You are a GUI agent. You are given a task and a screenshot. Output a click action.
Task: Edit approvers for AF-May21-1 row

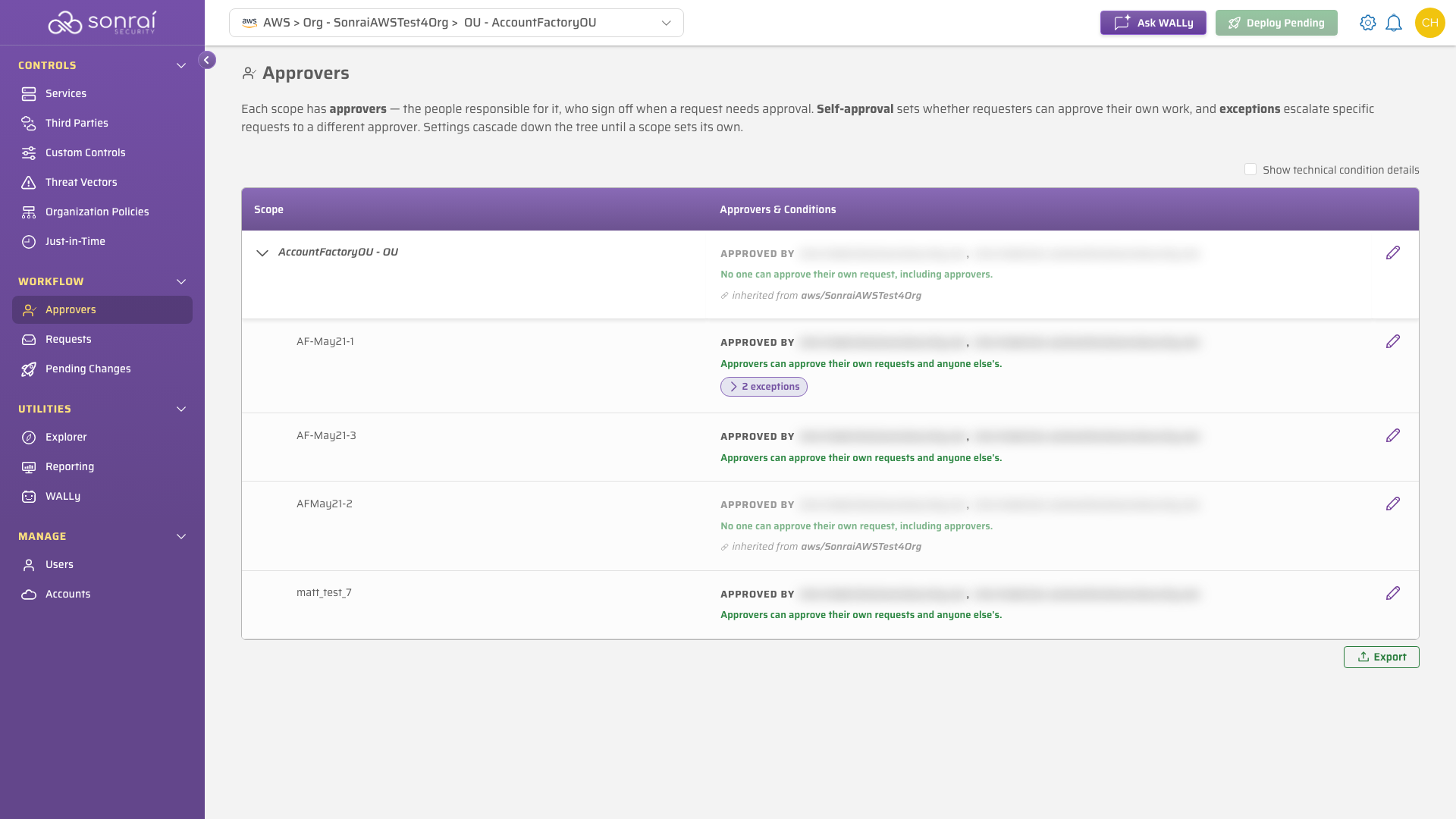click(1393, 341)
